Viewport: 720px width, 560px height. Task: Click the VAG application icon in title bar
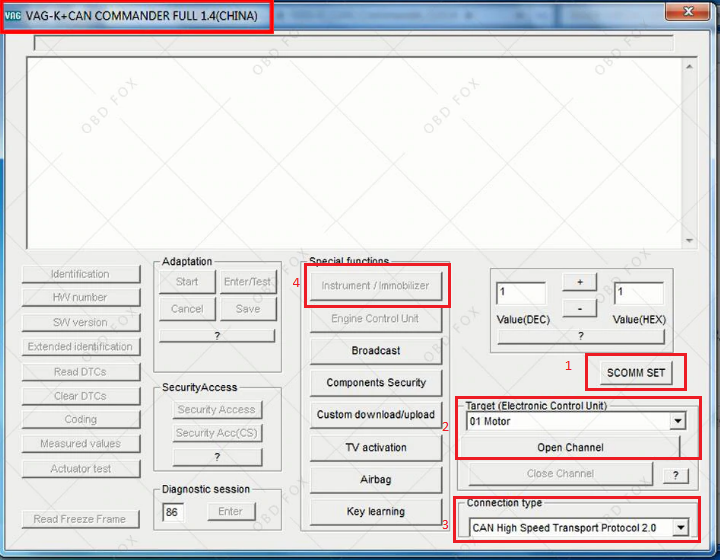click(x=13, y=16)
